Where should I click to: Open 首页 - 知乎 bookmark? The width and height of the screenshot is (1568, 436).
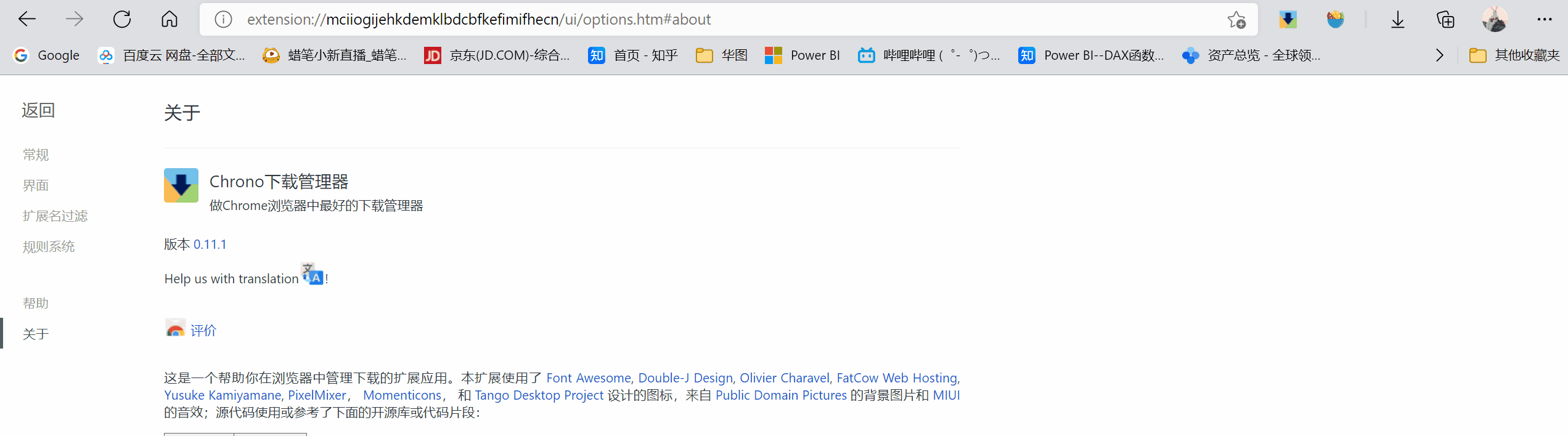633,55
